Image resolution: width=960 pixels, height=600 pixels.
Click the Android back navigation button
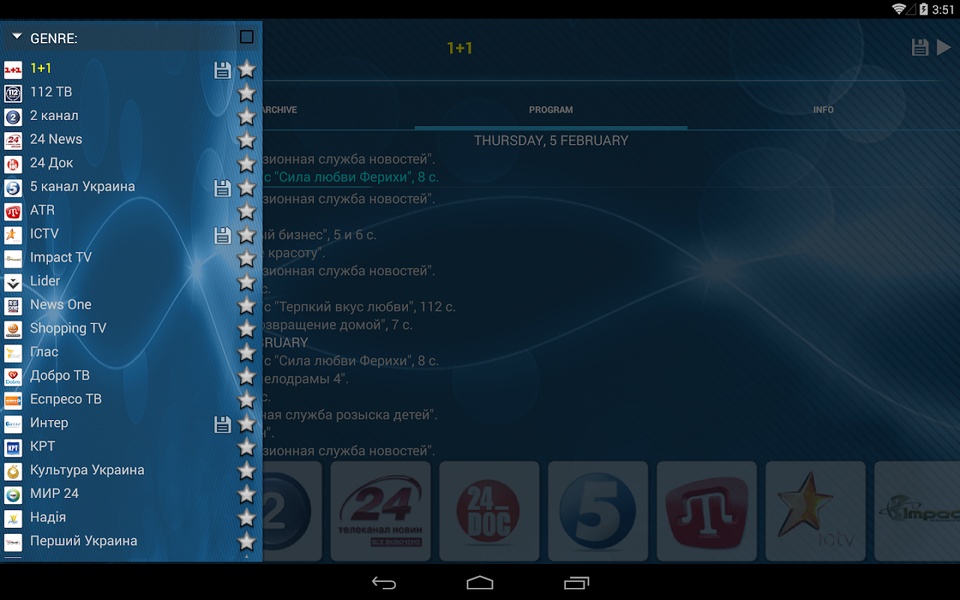click(x=384, y=583)
